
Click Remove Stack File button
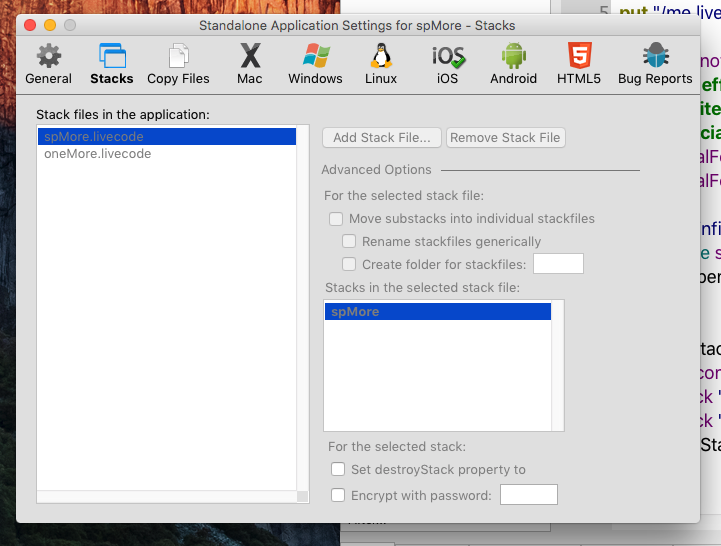(505, 138)
